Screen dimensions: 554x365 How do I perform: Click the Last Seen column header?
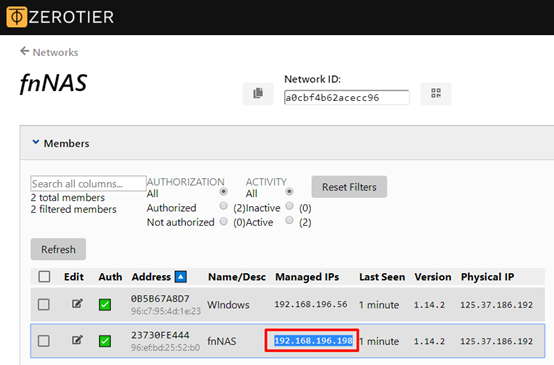click(x=382, y=277)
